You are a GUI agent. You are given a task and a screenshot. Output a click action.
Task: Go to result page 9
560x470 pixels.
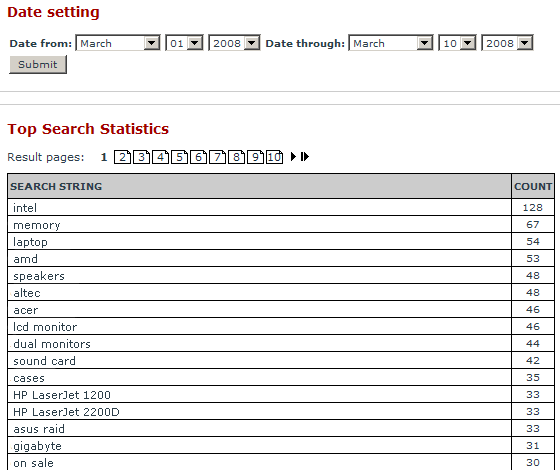point(255,157)
